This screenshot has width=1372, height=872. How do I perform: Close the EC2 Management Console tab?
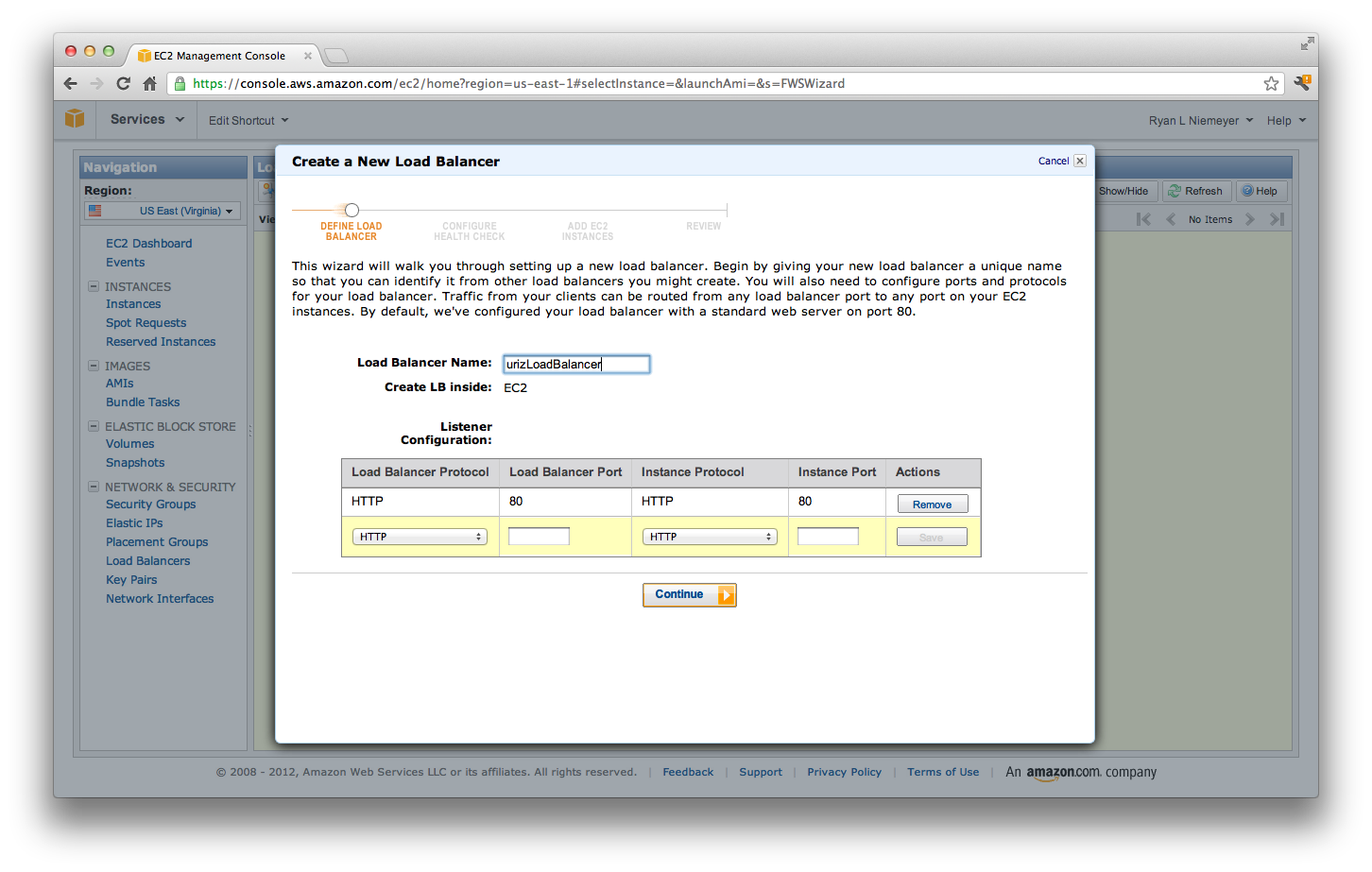(x=308, y=56)
